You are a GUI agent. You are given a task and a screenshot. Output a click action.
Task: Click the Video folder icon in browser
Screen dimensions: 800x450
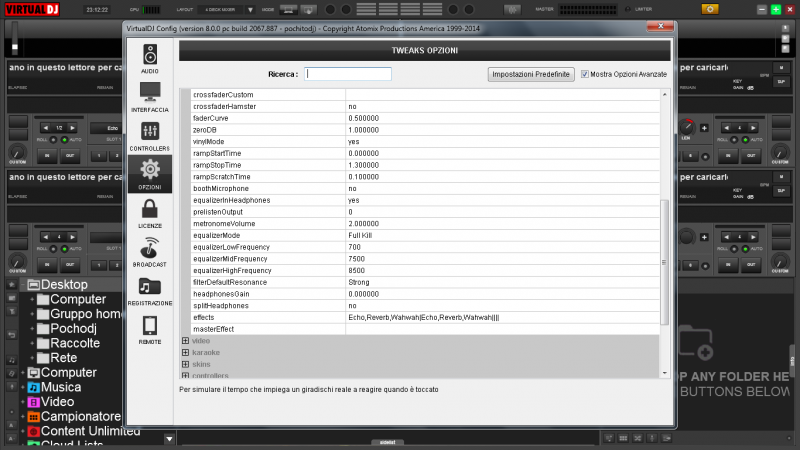coord(34,402)
